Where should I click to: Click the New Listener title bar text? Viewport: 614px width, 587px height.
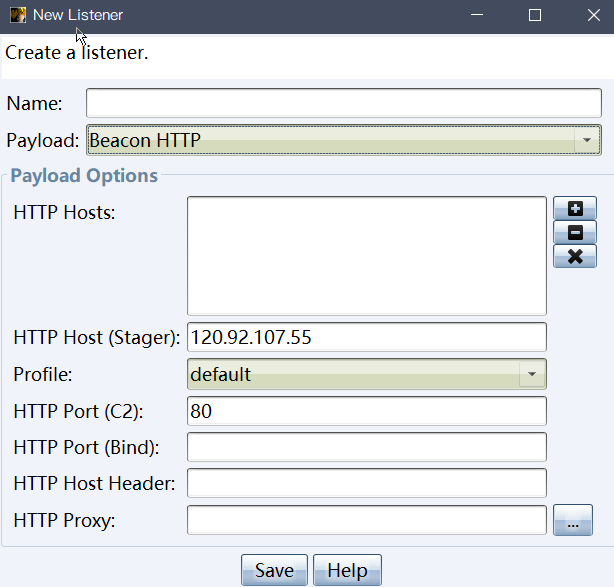(x=79, y=15)
